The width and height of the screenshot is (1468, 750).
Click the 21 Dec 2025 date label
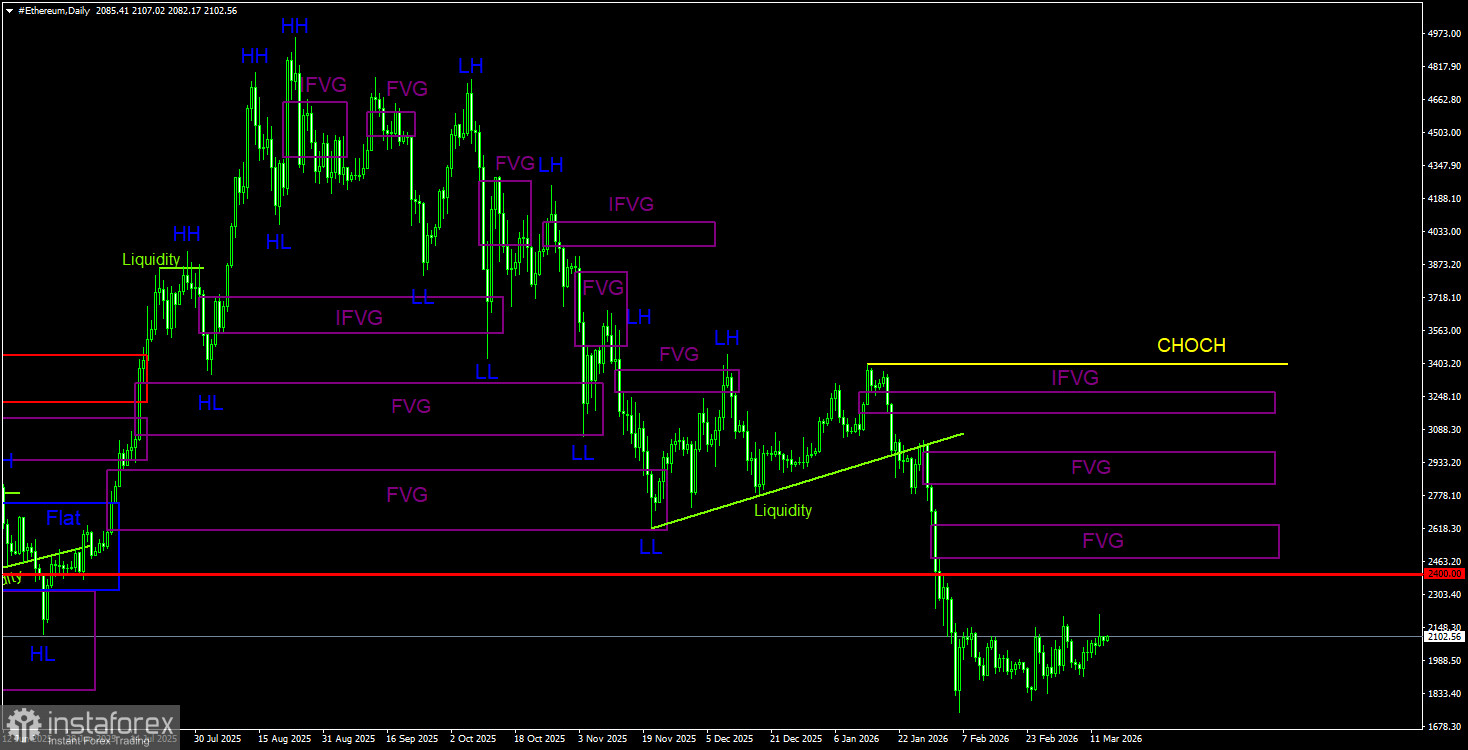tap(795, 739)
